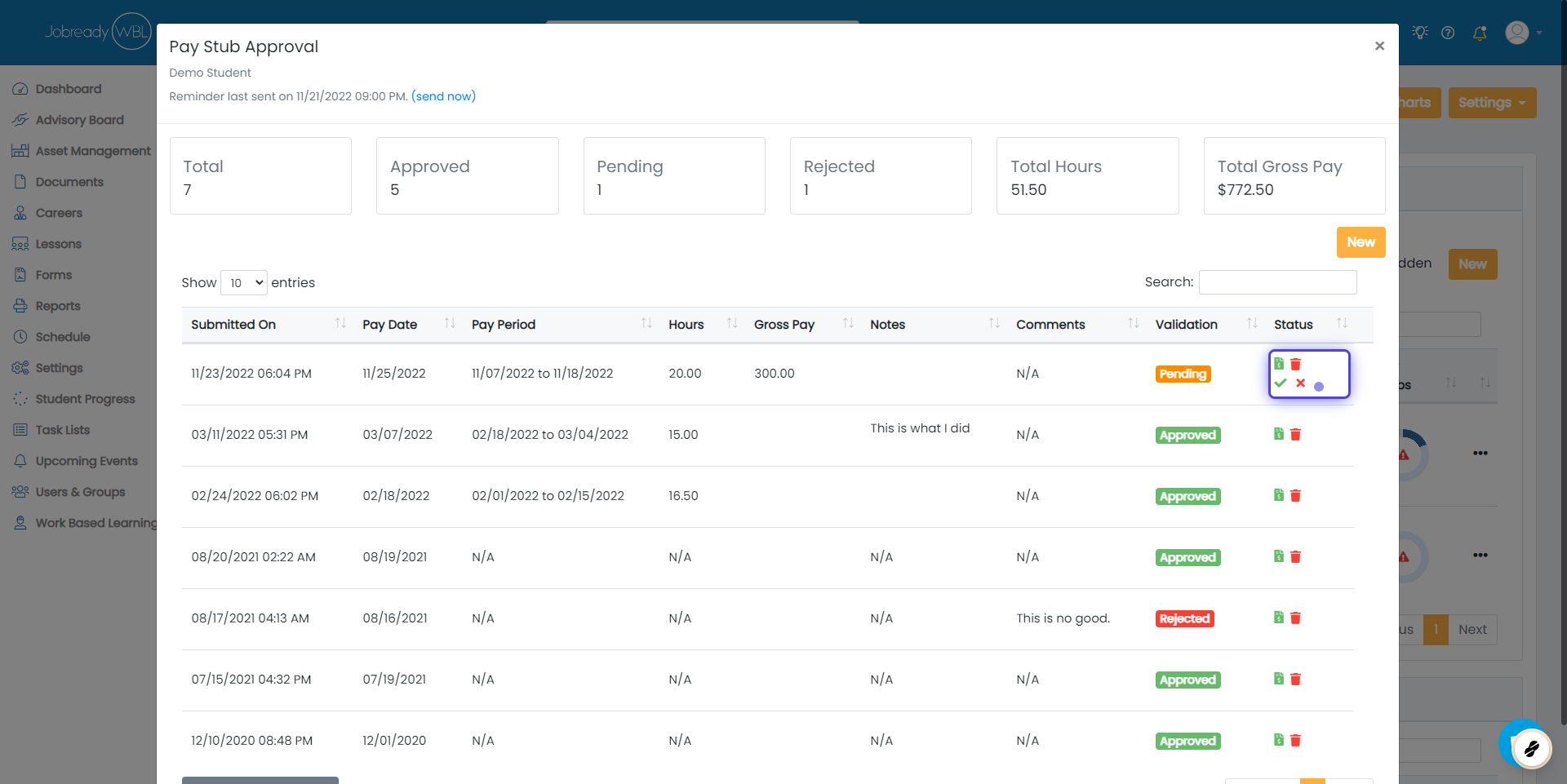Open pay stub file for 02/24/2022 submission
The height and width of the screenshot is (784, 1567).
[1279, 495]
